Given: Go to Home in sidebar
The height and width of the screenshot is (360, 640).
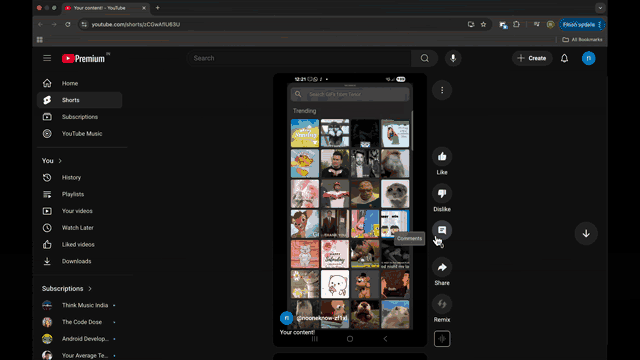Looking at the screenshot, I should [x=80, y=83].
